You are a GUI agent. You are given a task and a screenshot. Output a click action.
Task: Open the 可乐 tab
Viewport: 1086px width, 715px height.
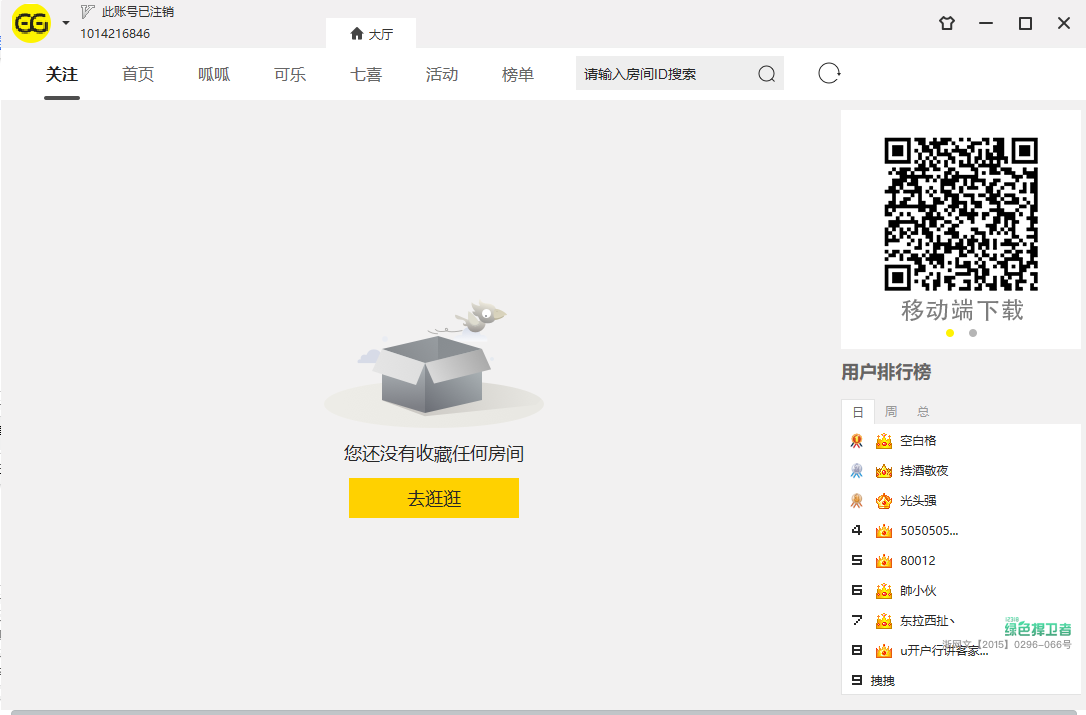[x=290, y=74]
